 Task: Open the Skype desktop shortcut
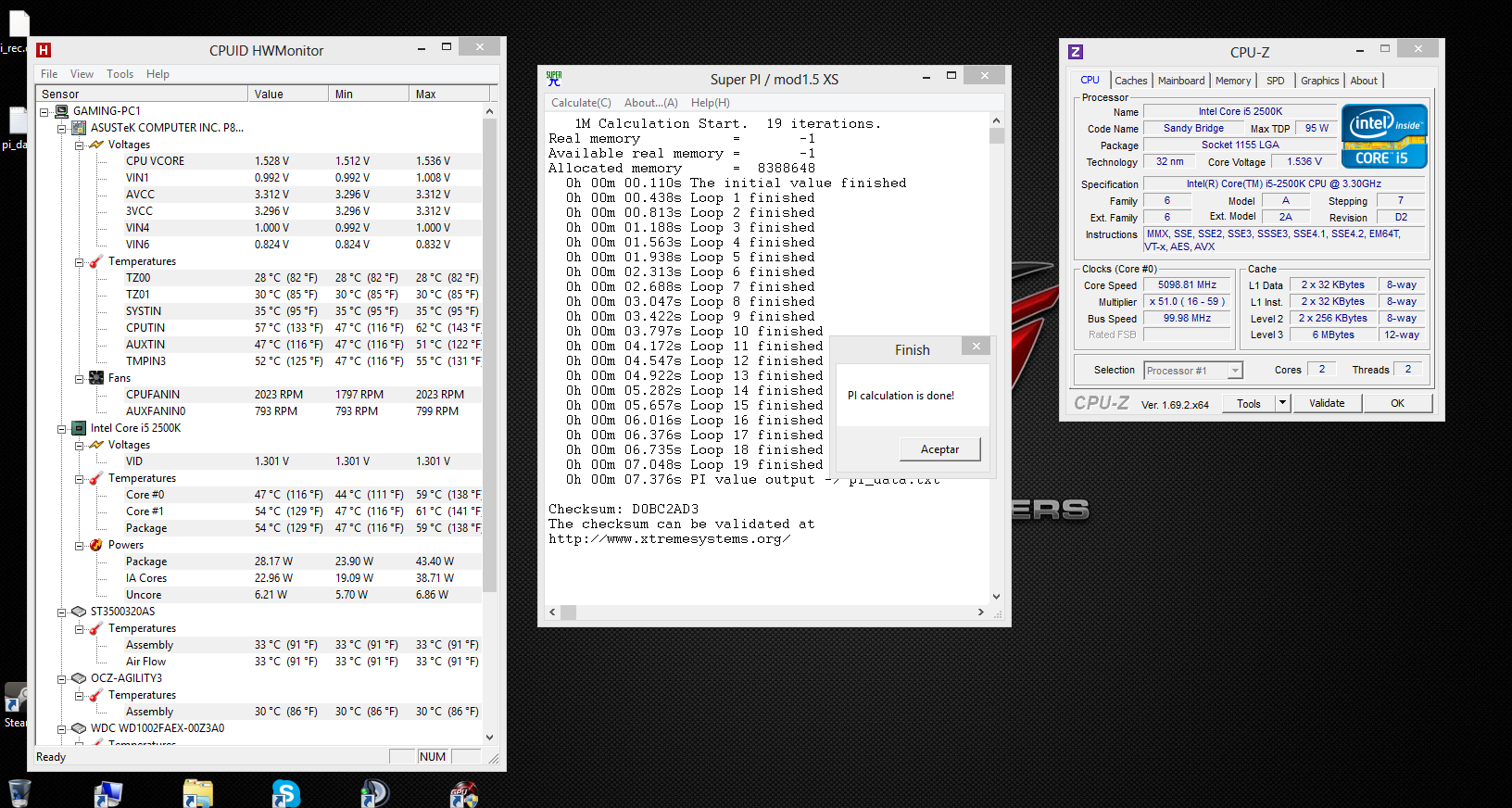coord(285,794)
